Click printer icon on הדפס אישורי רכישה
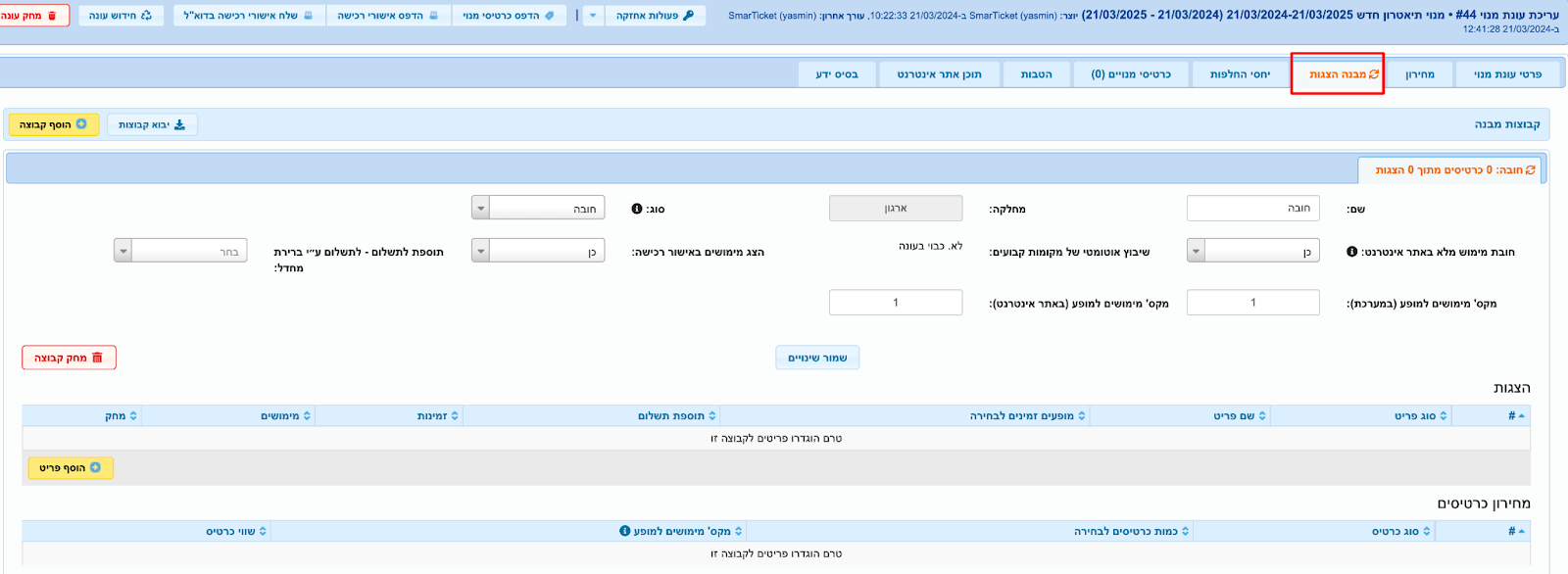 coord(433,16)
